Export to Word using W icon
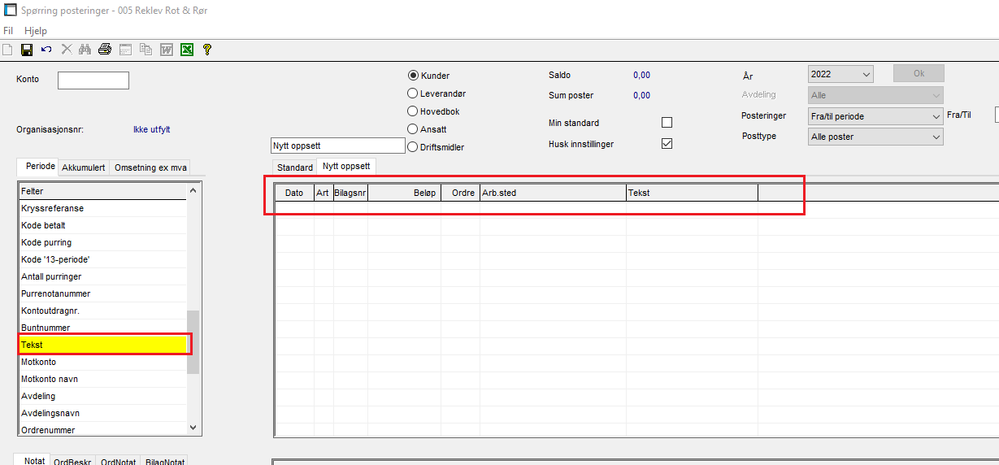This screenshot has width=999, height=465. click(x=166, y=50)
